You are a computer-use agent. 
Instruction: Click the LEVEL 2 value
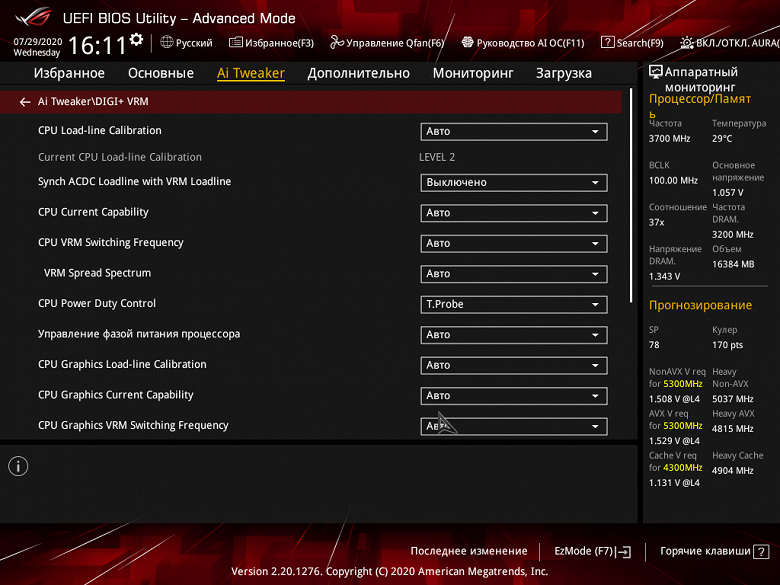click(x=437, y=157)
